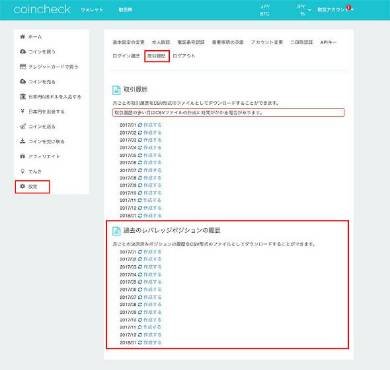Click the coincheck logo
Image resolution: width=390 pixels, height=370 pixels.
pos(42,9)
